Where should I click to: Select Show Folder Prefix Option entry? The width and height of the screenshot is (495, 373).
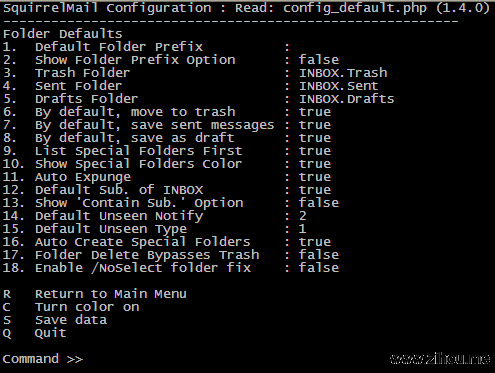(171, 60)
